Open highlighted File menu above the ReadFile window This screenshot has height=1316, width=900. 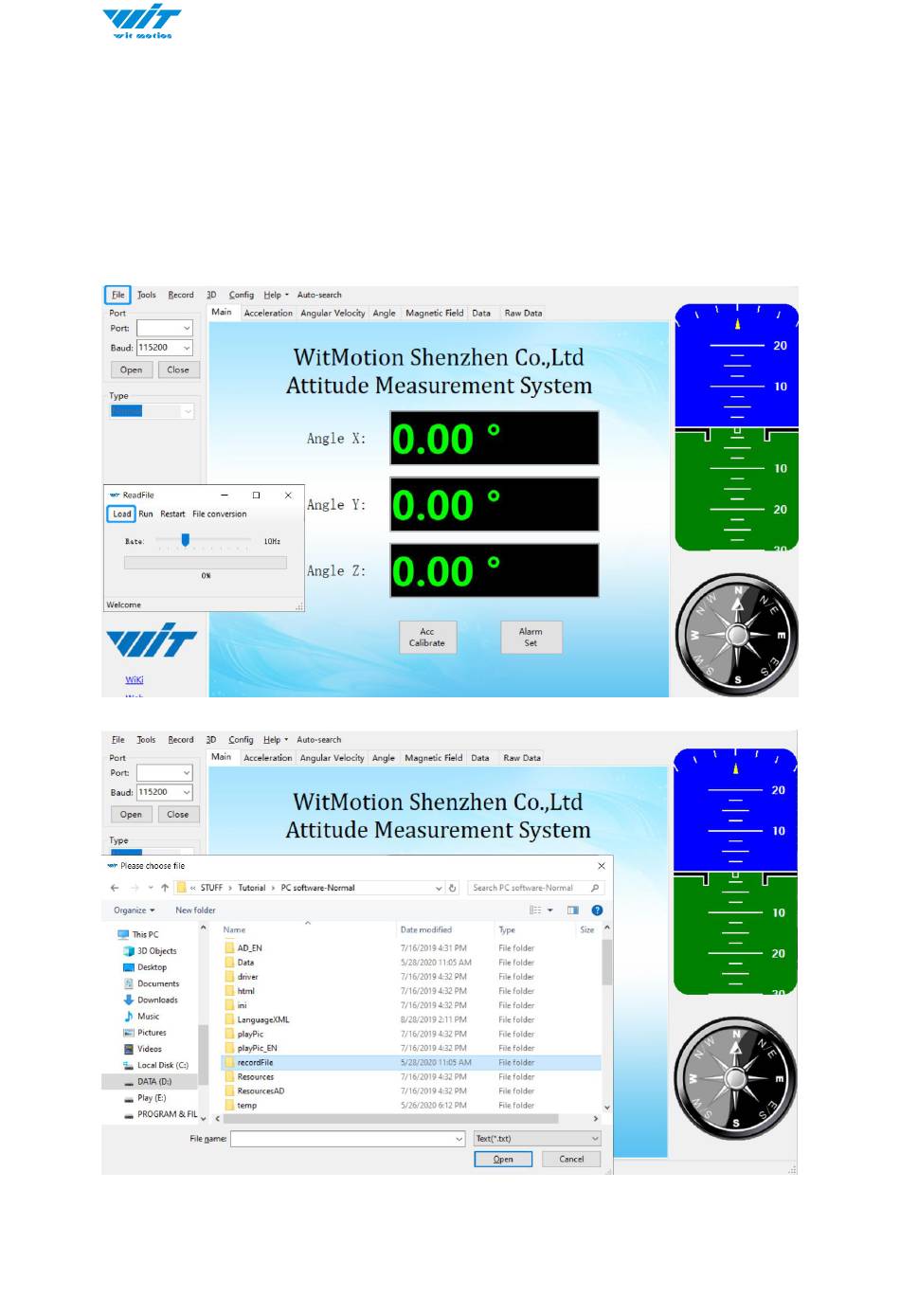(117, 295)
